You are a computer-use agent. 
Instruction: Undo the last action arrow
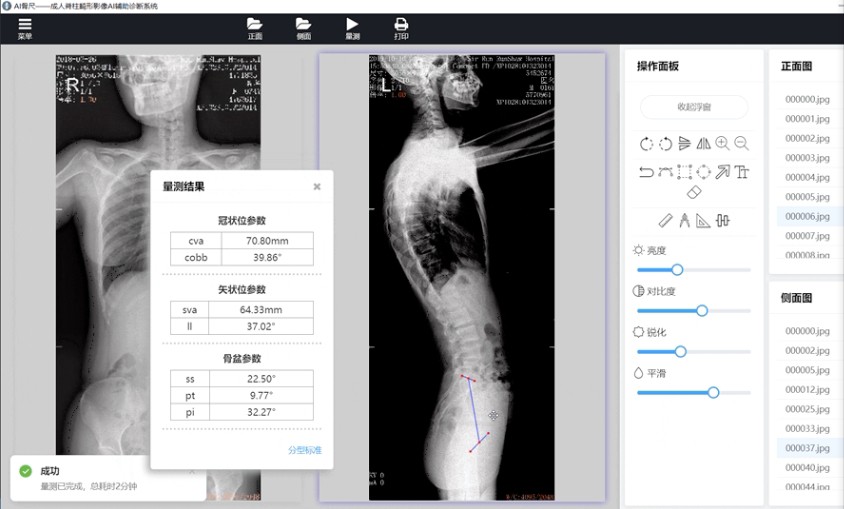(x=646, y=172)
